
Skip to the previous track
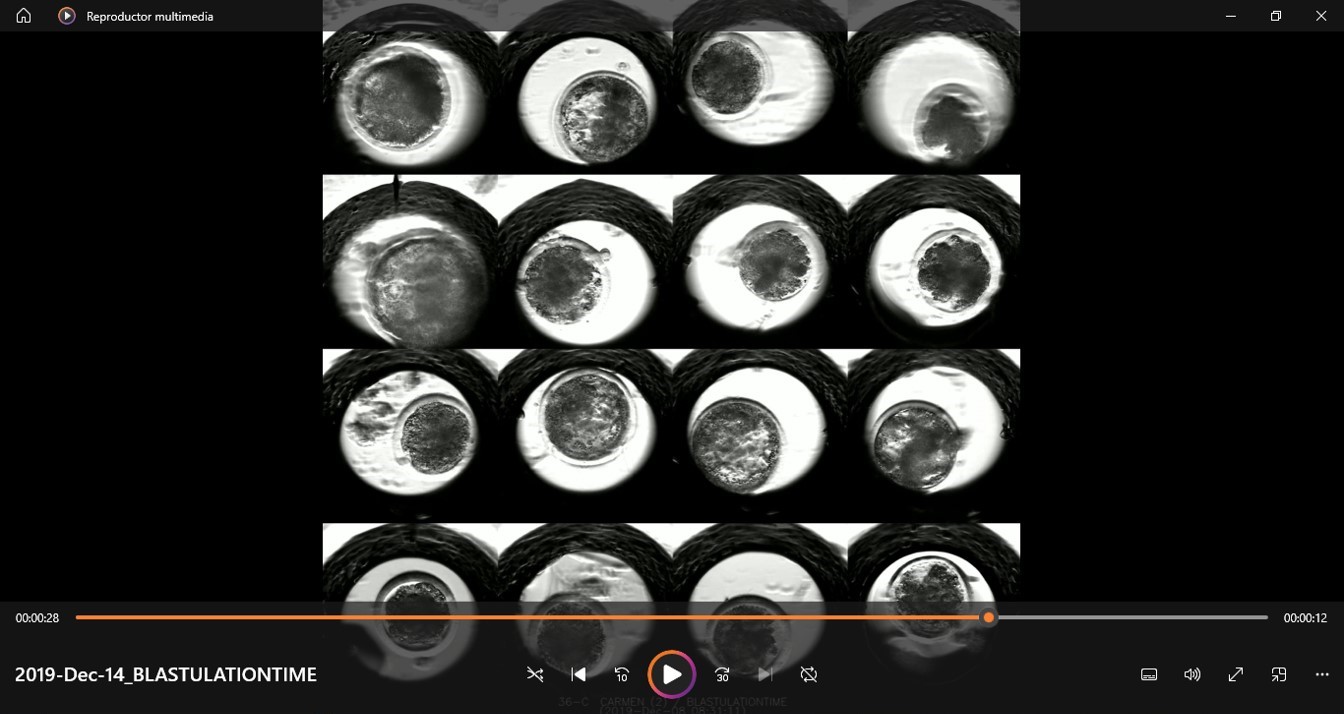(x=578, y=675)
